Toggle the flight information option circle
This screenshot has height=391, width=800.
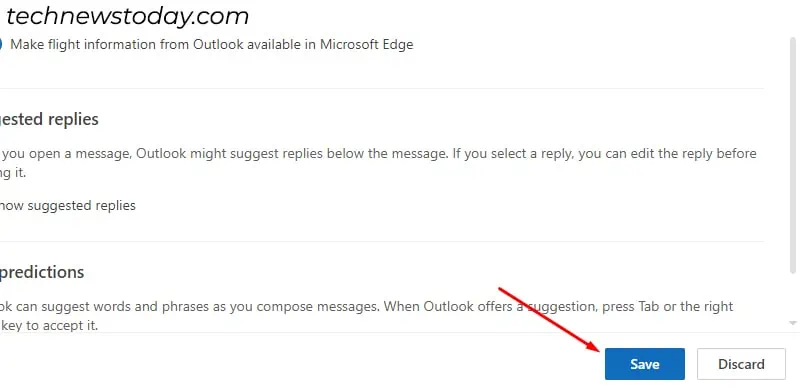coord(1,44)
